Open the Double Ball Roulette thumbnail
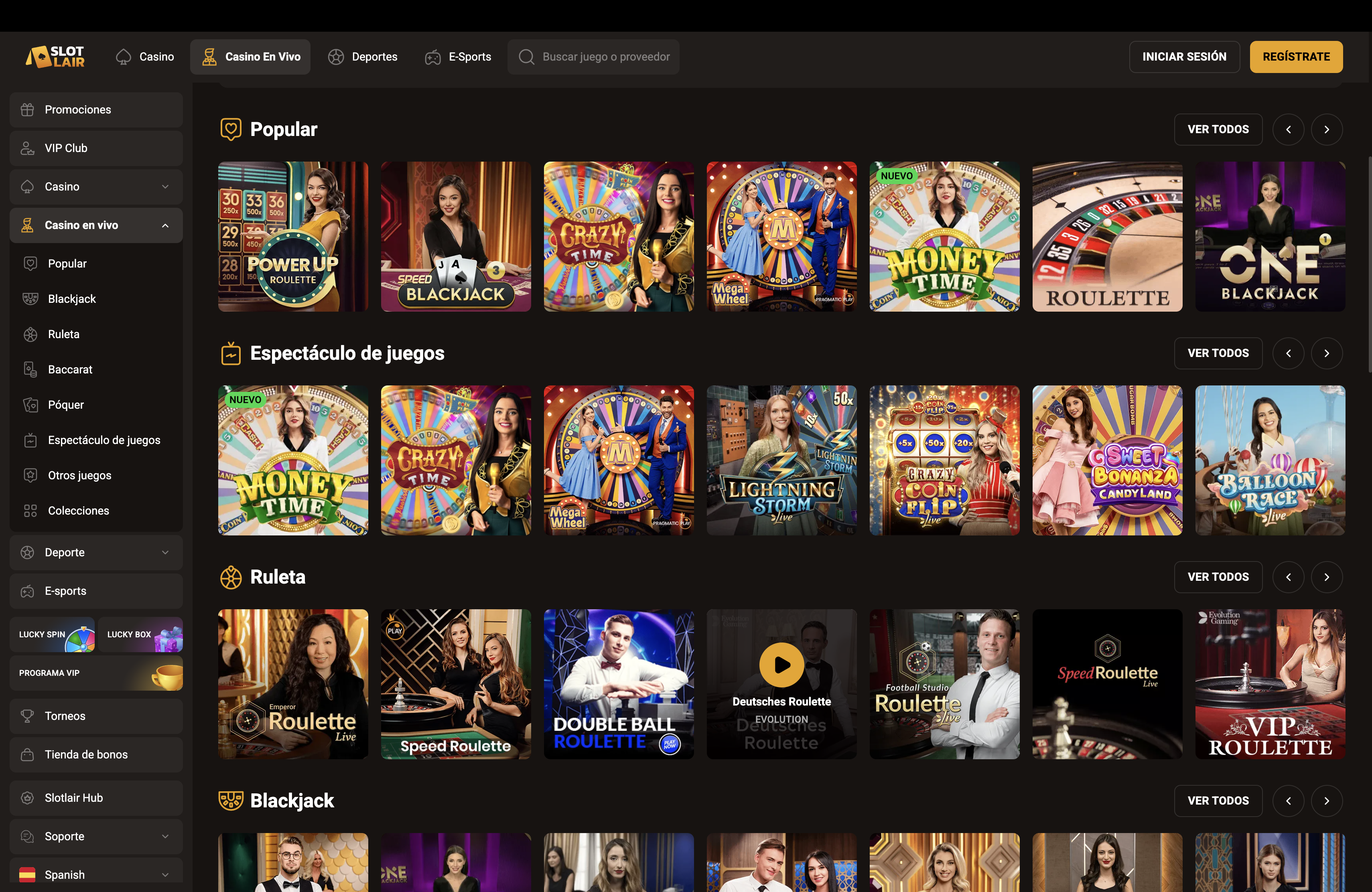This screenshot has height=892, width=1372. pos(619,684)
